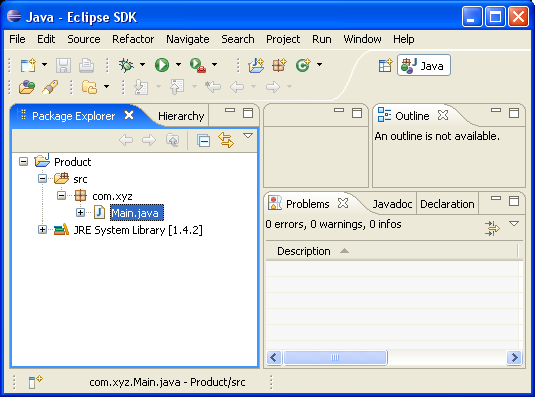
Task: Open the Navigate menu
Action: tap(188, 39)
